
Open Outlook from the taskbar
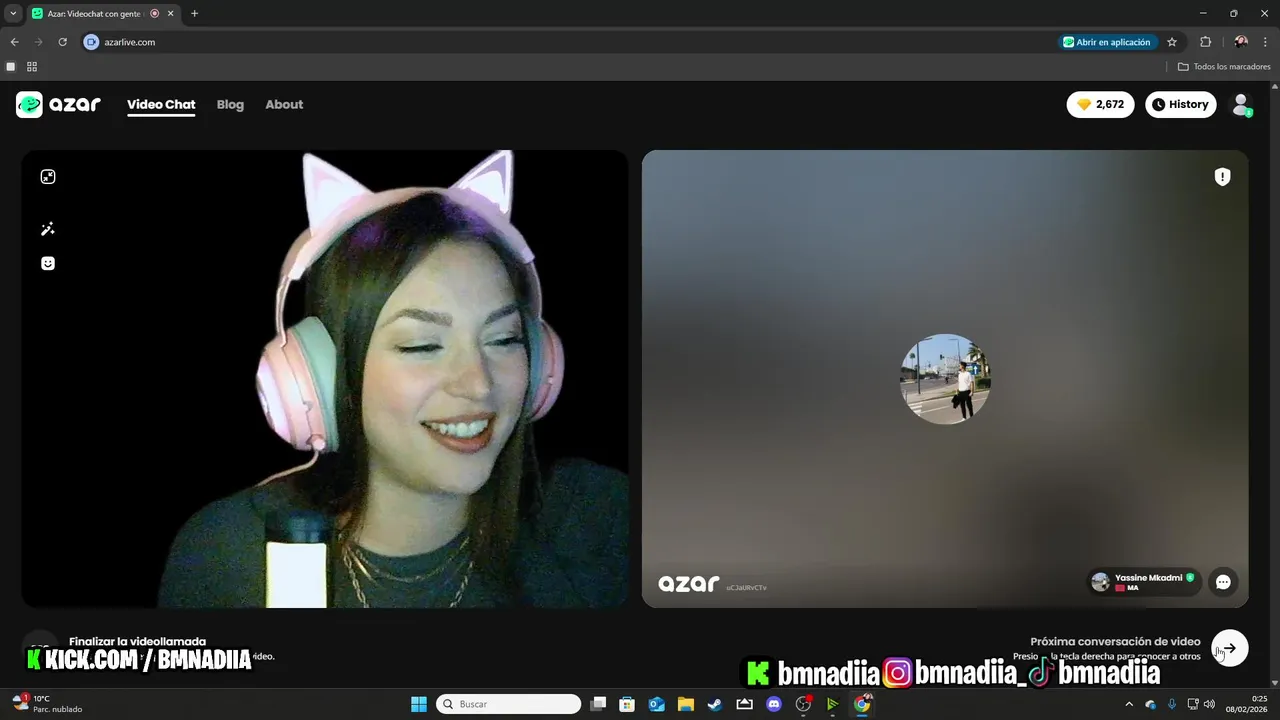click(x=656, y=704)
